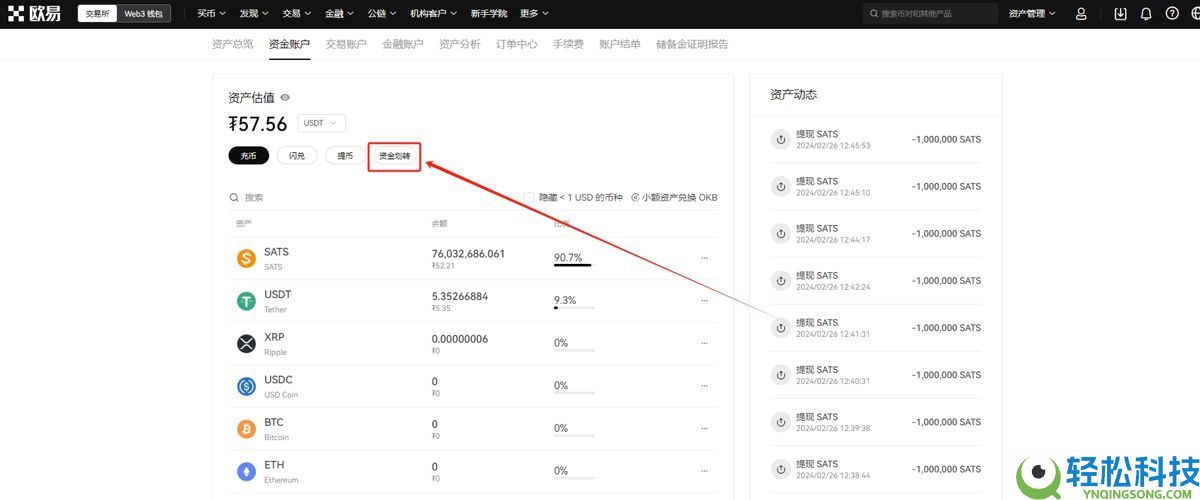Click the BTC Bitcoin coin icon

pyautogui.click(x=246, y=429)
